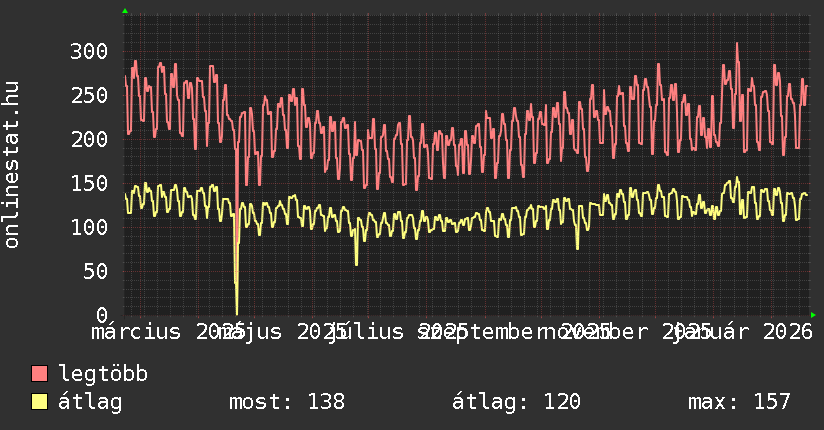
Task: Click the yellow line's dip to zero
Action: tap(237, 312)
